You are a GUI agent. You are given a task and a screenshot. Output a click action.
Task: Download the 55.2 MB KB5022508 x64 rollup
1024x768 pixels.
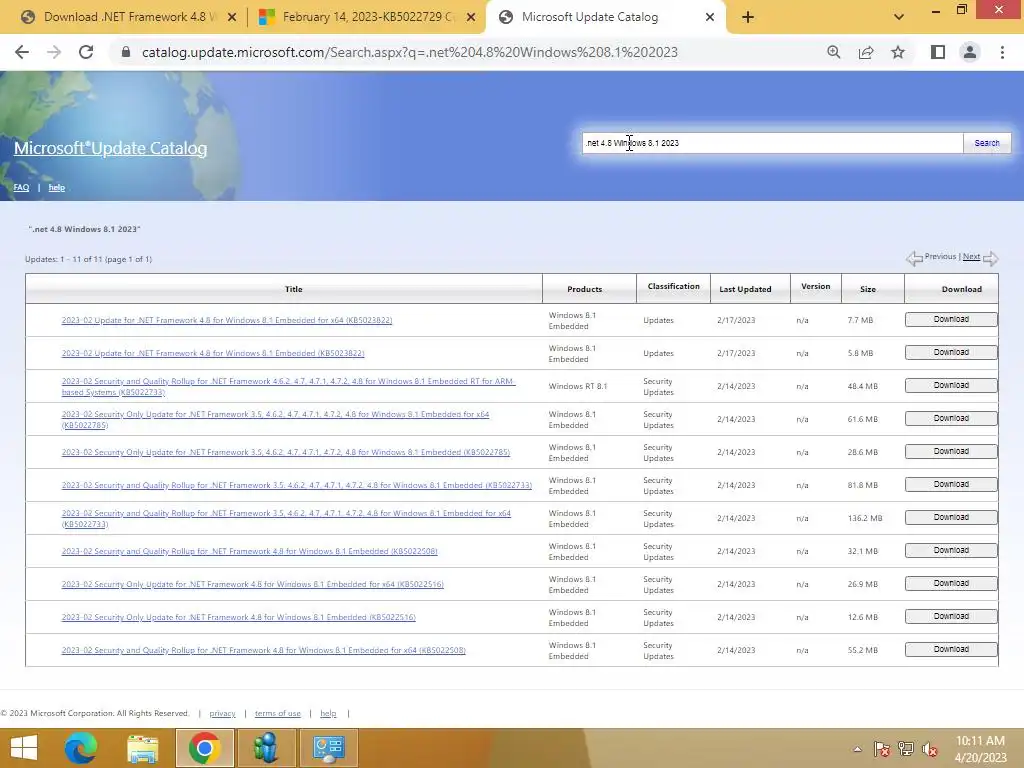tap(951, 649)
